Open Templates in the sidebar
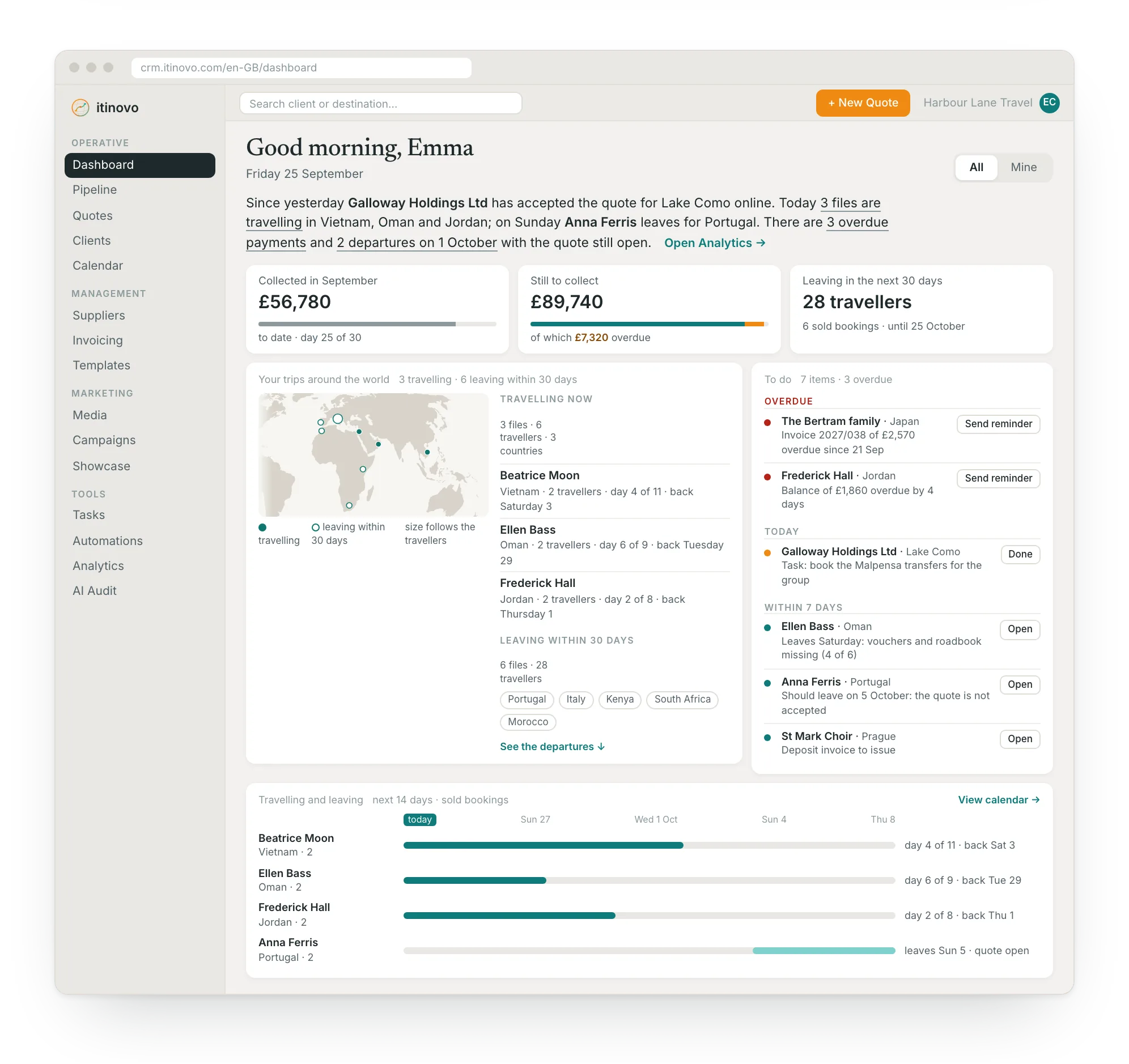The image size is (1129, 1064). (139, 365)
